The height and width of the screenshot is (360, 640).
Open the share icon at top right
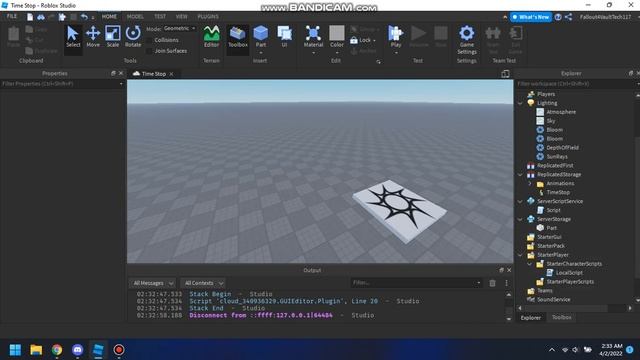coord(569,17)
